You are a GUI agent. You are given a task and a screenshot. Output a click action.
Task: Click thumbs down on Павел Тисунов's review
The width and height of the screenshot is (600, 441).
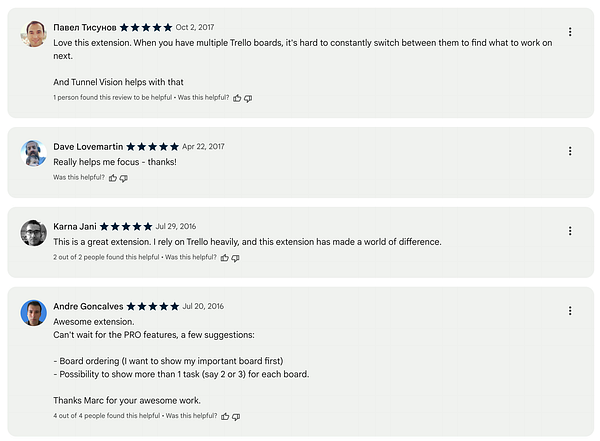click(248, 98)
